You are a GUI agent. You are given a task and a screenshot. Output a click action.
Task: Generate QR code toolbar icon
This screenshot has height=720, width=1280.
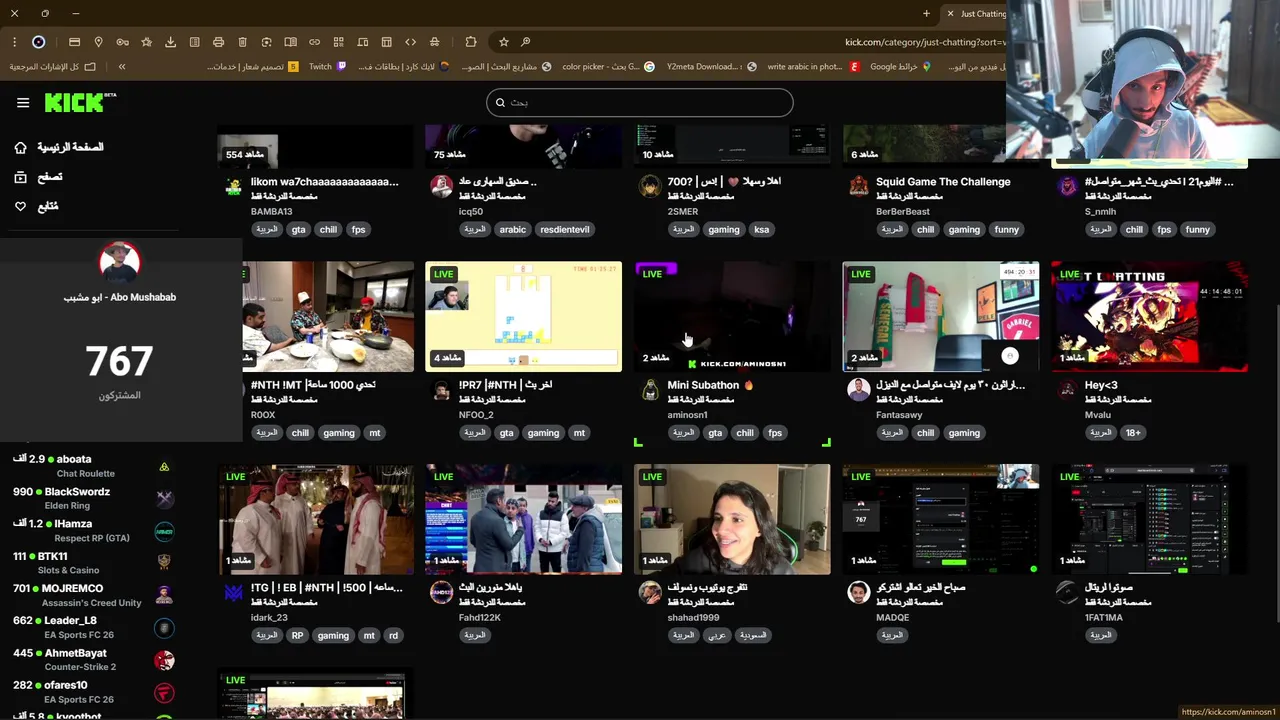[x=338, y=42]
